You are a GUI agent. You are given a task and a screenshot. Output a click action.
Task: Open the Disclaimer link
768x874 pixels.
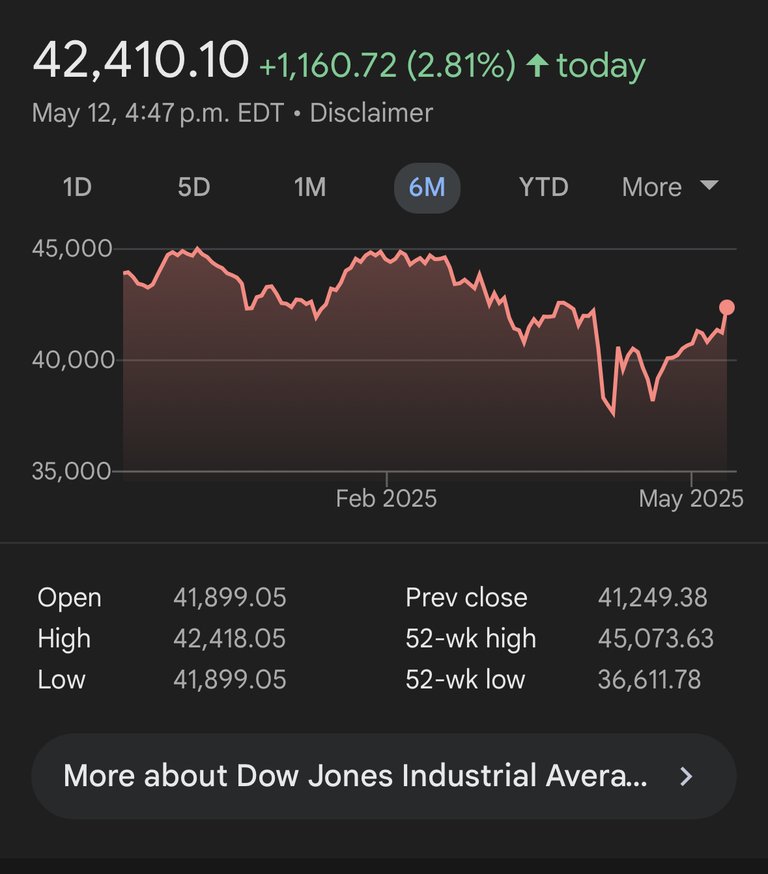(x=371, y=113)
